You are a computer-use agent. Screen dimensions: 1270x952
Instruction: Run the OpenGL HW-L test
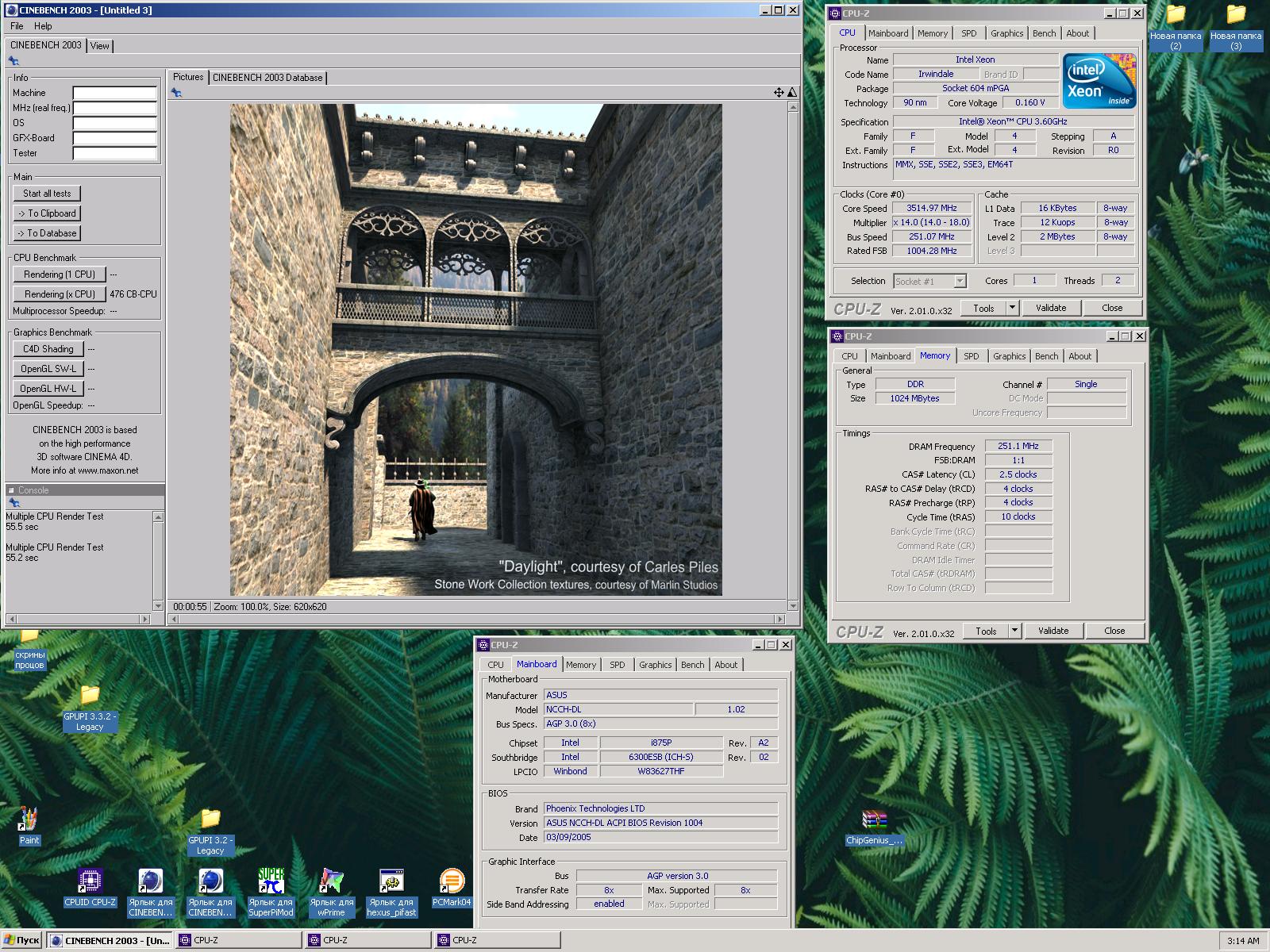tap(48, 389)
